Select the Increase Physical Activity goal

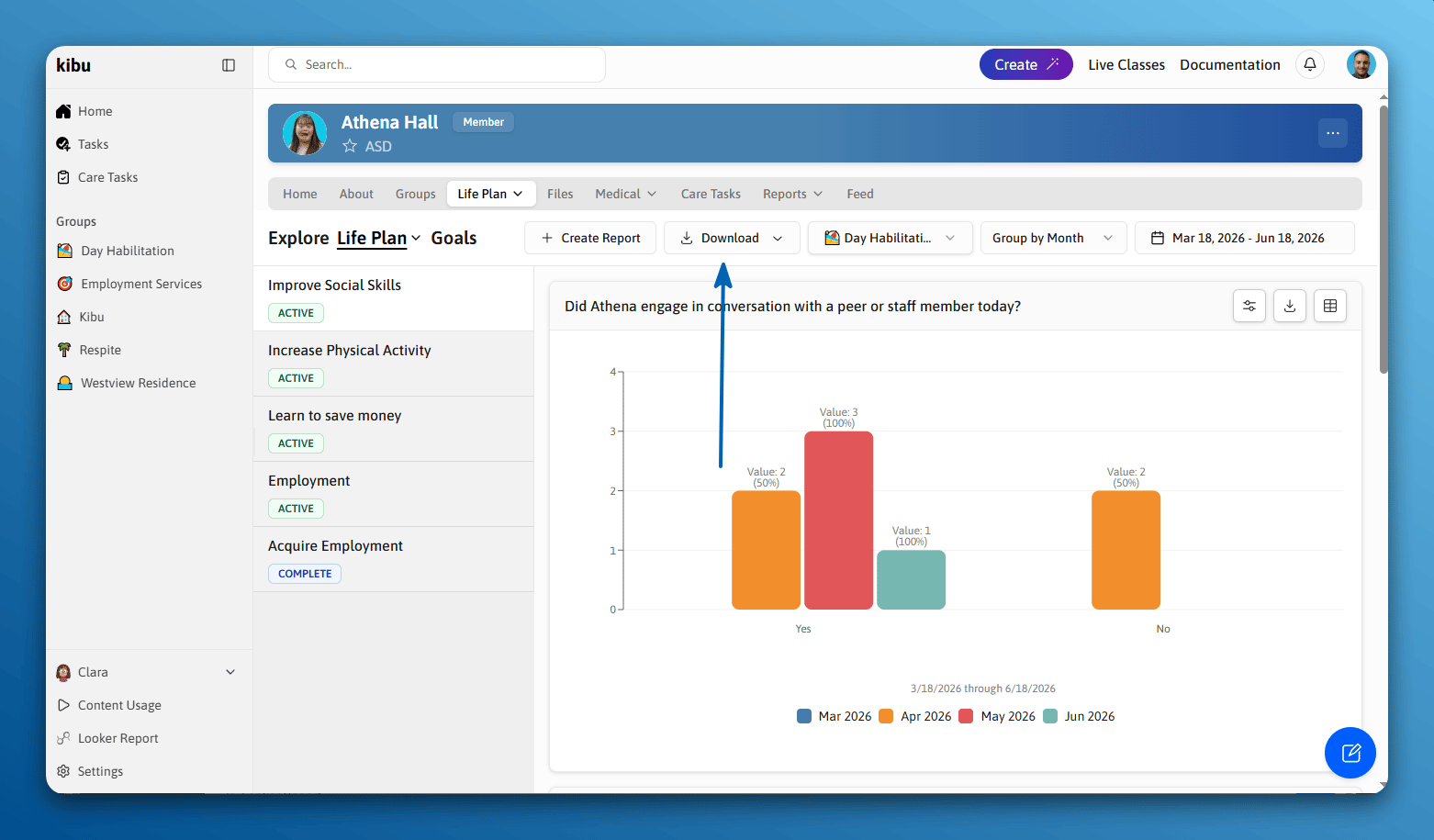[x=393, y=364]
